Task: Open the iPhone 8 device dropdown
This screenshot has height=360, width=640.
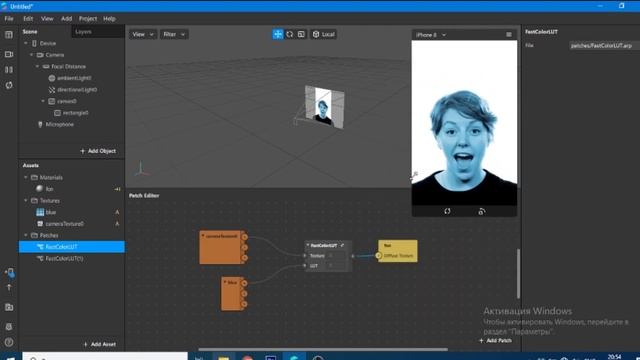Action: click(x=431, y=35)
